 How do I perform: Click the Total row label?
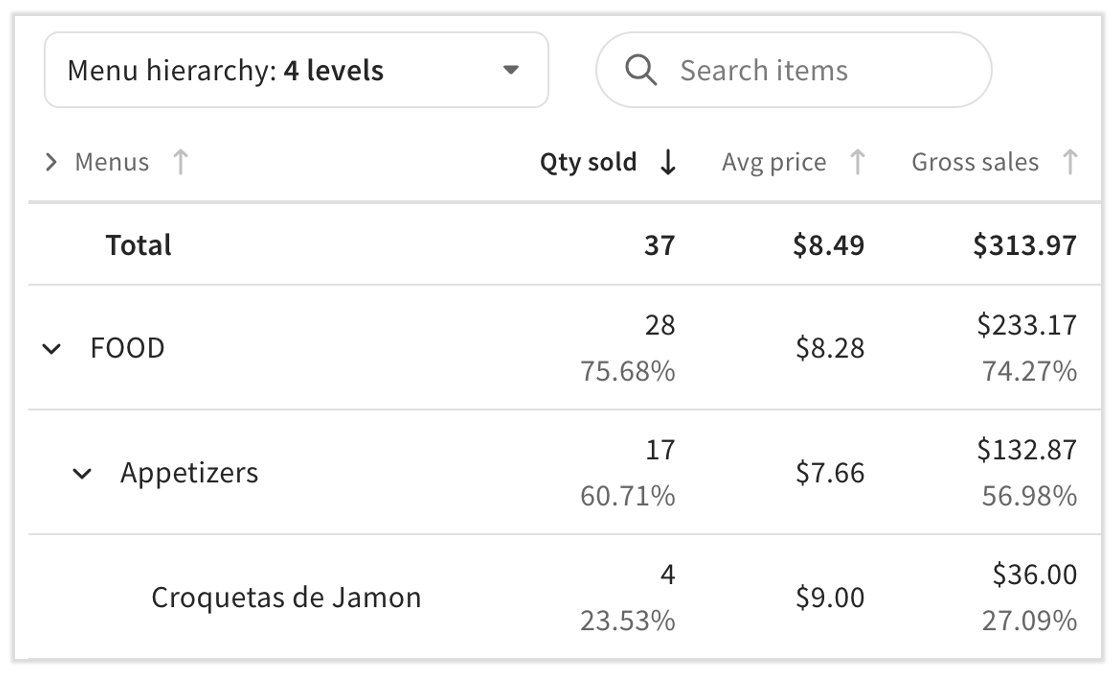coord(139,246)
